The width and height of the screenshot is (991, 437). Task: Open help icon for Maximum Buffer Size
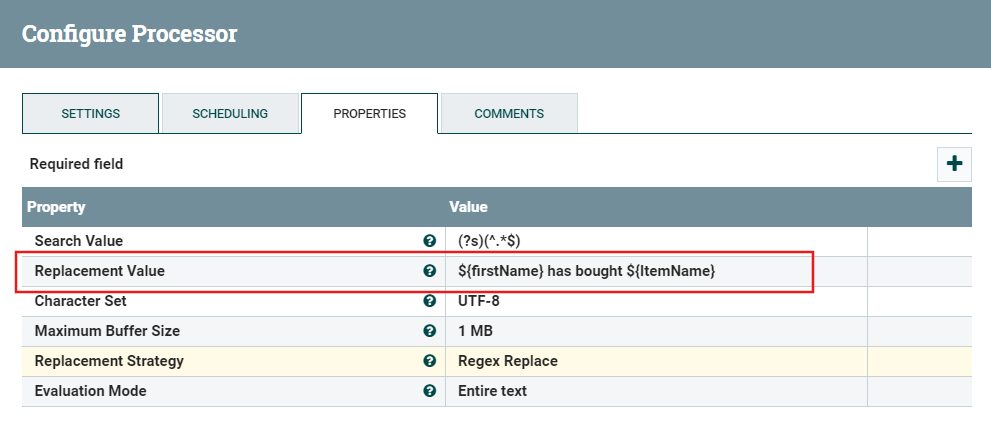click(430, 331)
